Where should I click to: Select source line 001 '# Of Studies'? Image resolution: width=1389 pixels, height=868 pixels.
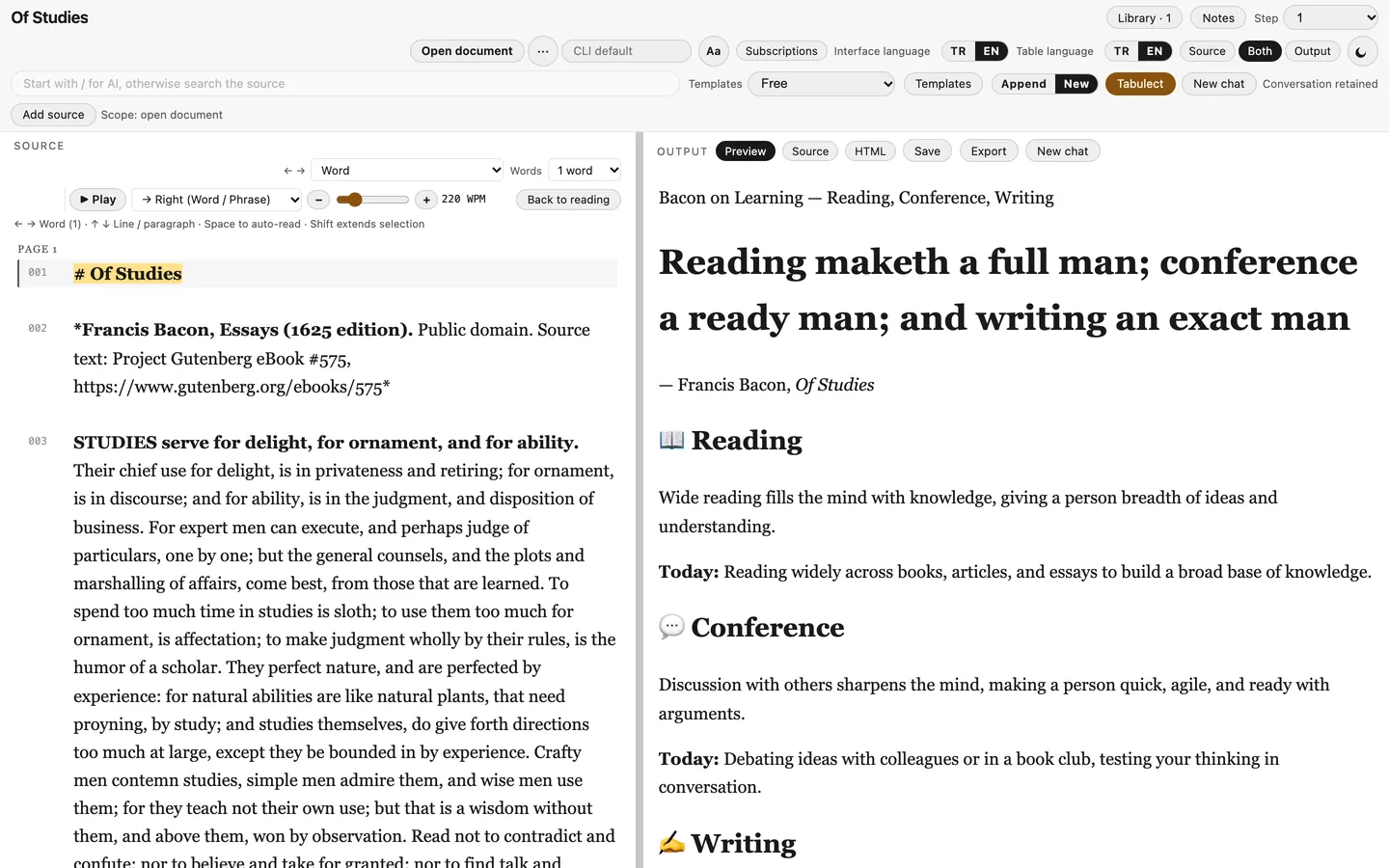317,274
